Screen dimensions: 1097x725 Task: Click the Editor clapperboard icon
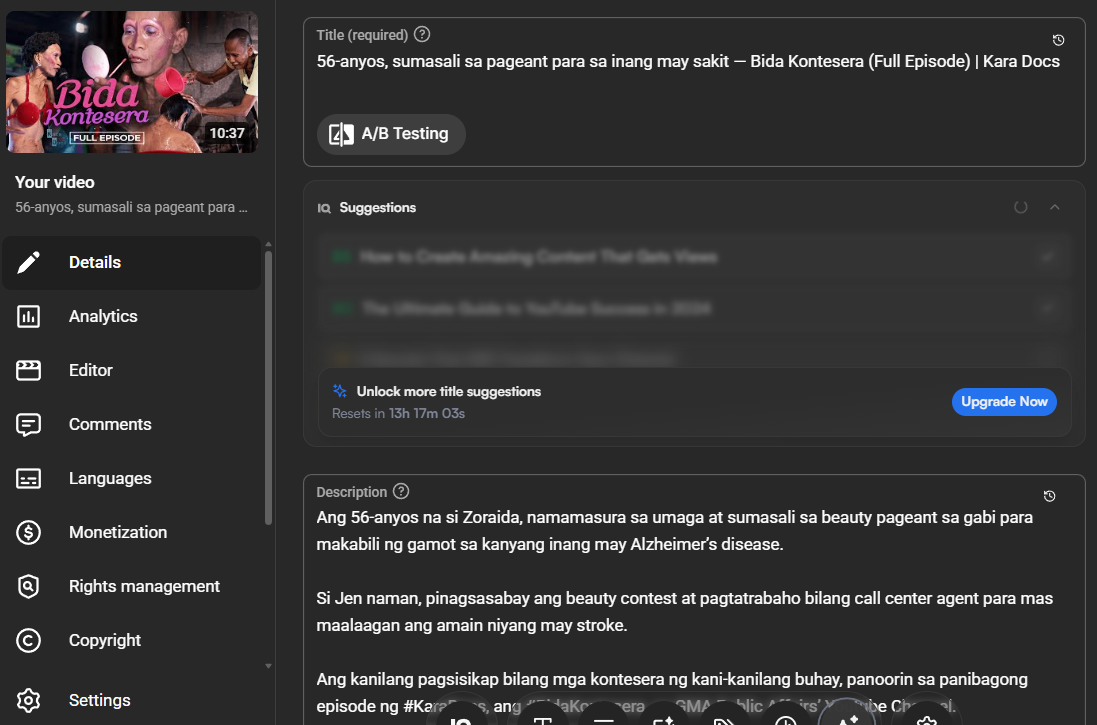[28, 370]
